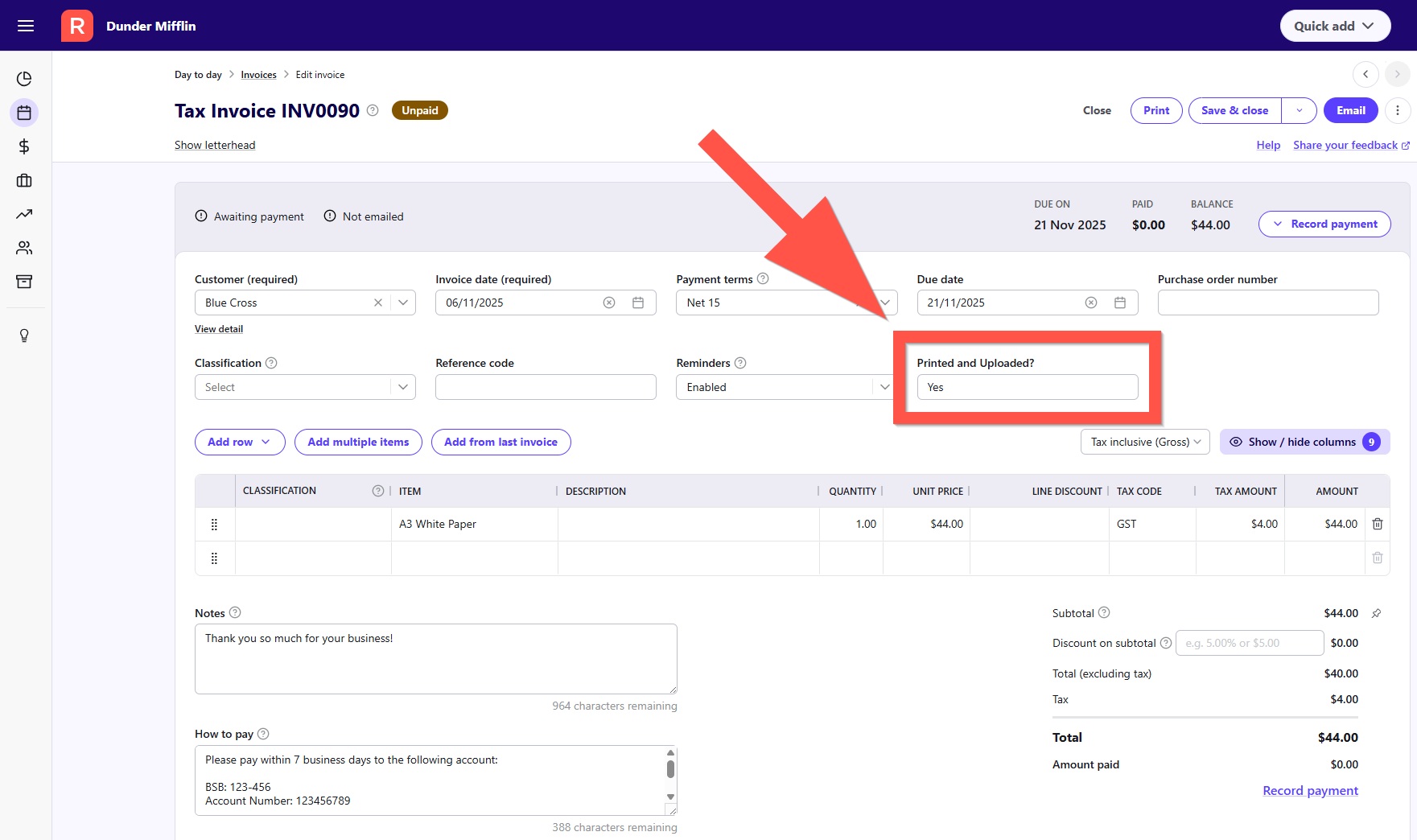Viewport: 1417px width, 840px height.
Task: Click the Print button
Action: click(x=1156, y=110)
